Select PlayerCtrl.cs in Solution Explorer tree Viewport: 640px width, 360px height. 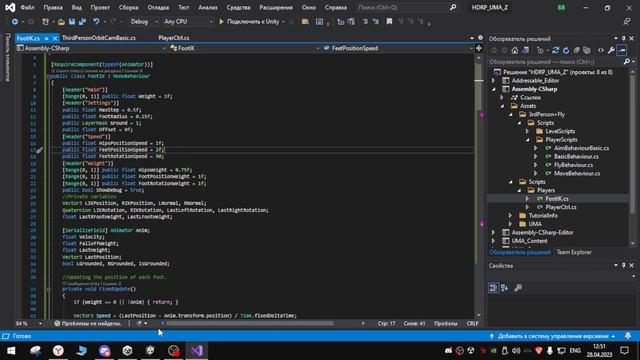click(x=561, y=207)
